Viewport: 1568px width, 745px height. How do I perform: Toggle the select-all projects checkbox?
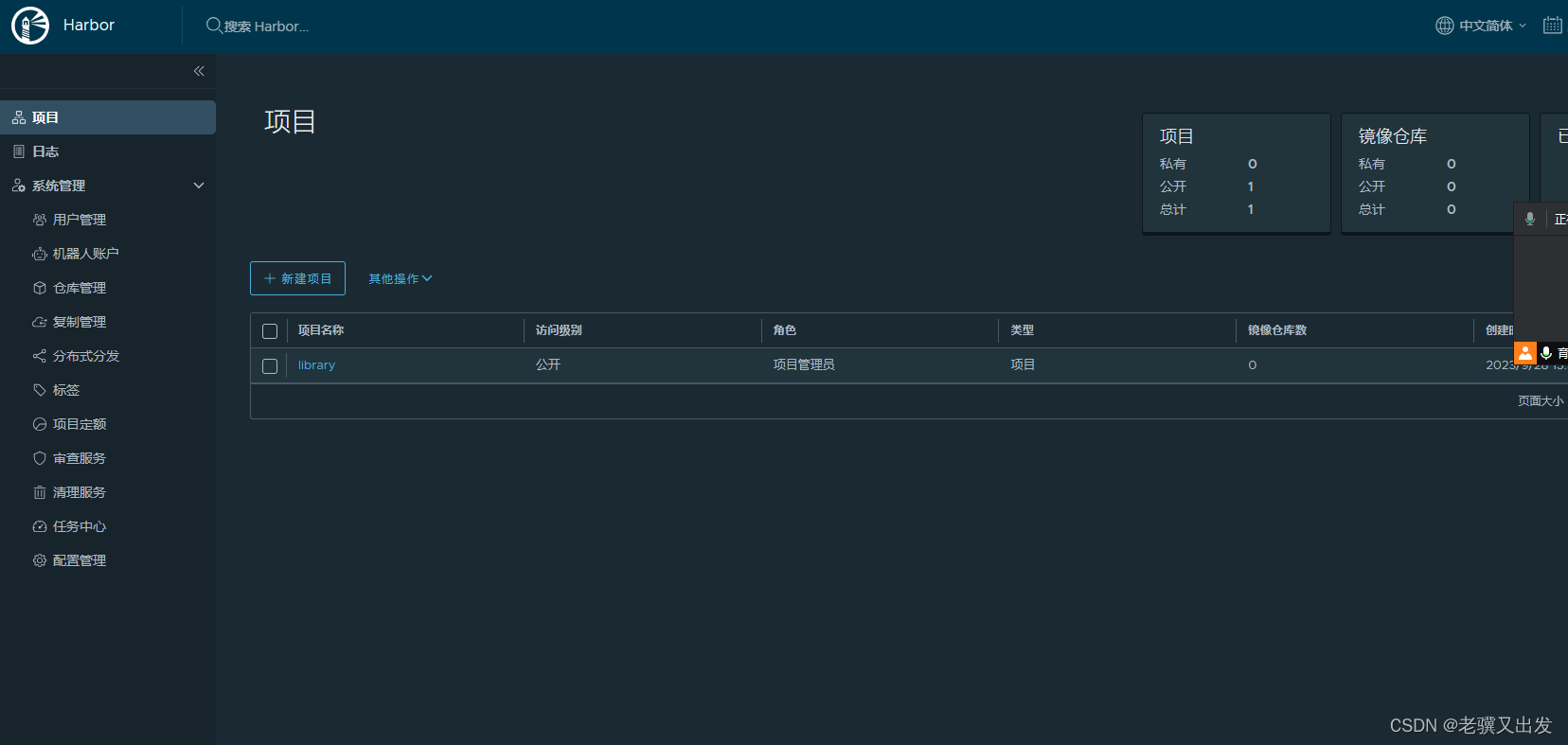tap(270, 331)
